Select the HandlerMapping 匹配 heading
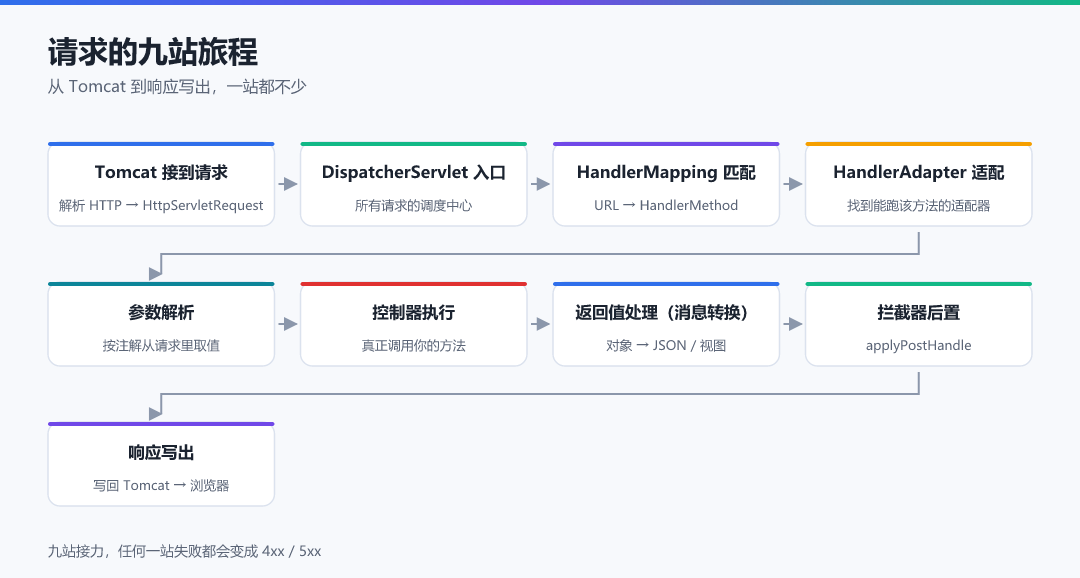This screenshot has height=578, width=1080. pos(666,172)
